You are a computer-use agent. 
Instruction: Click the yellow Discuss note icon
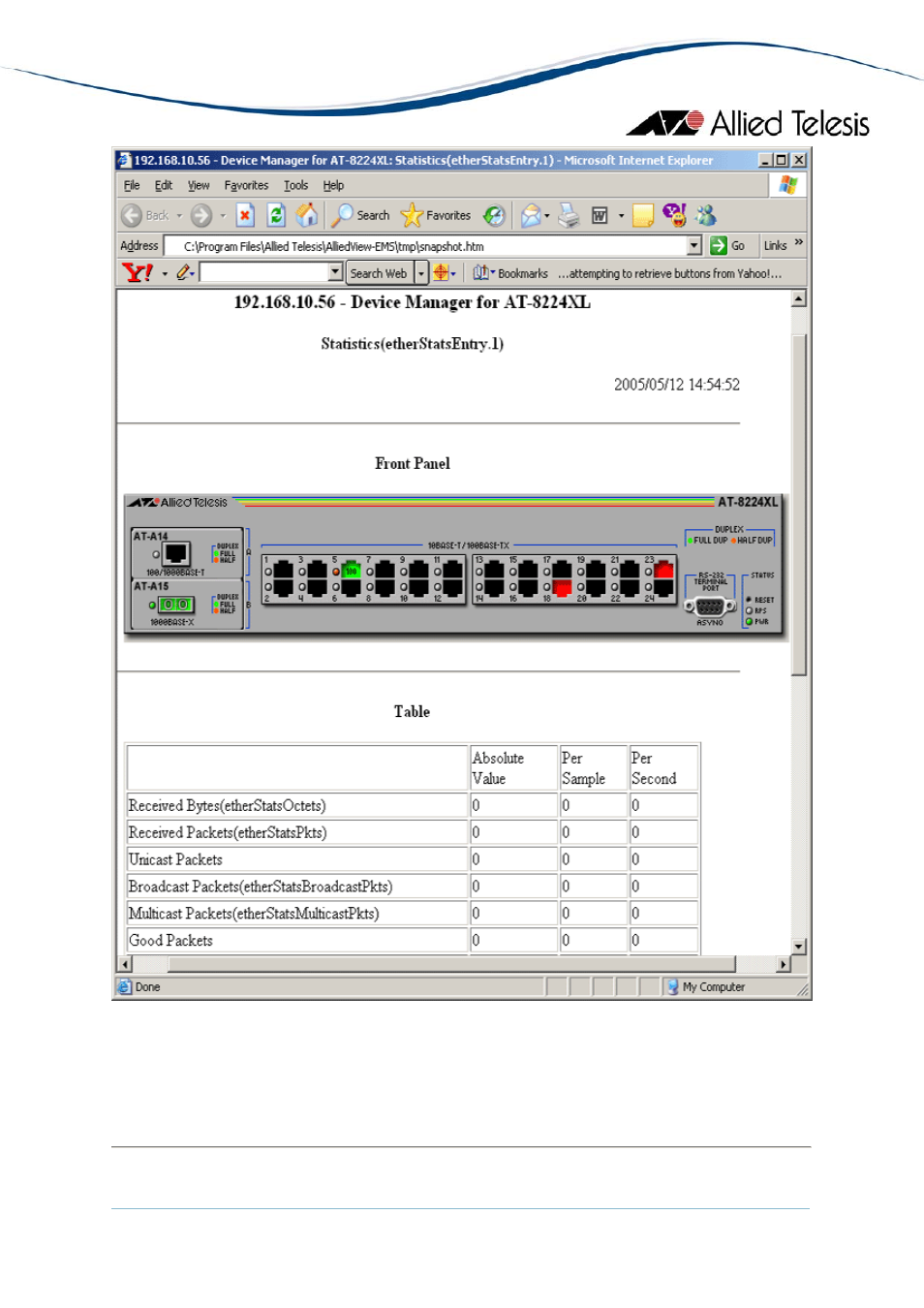click(643, 215)
